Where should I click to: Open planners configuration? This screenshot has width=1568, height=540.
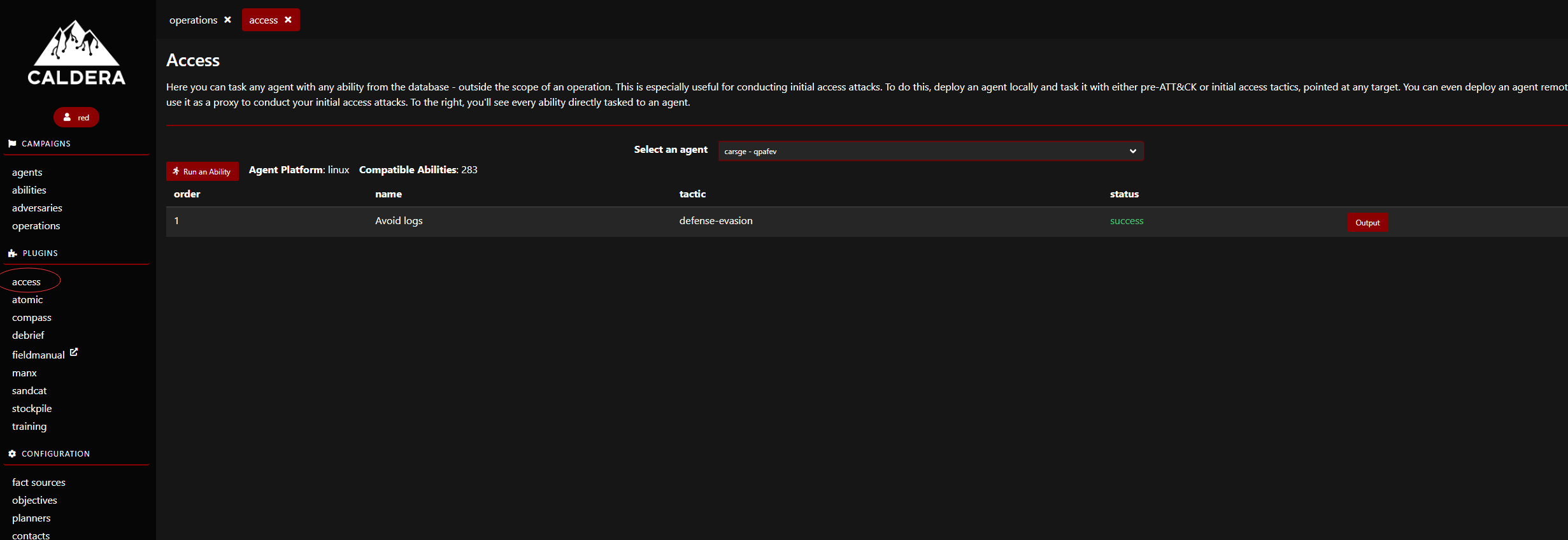[x=31, y=518]
